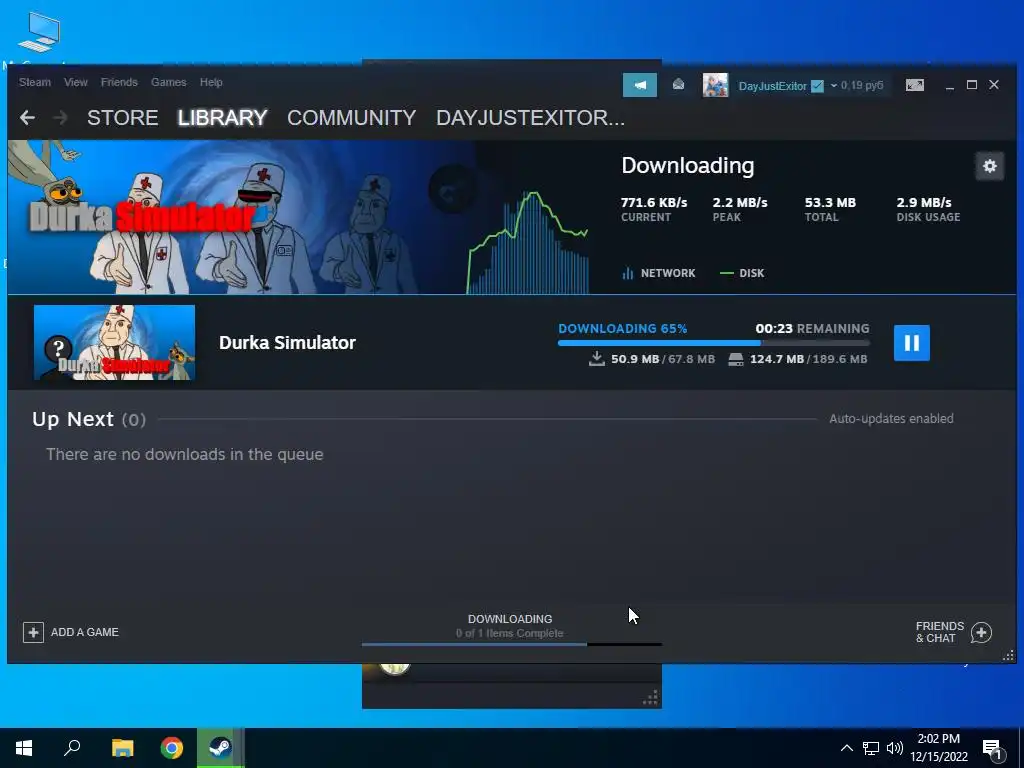Click the 2.9 MB/s disk usage value
The width and height of the screenshot is (1024, 768).
[923, 202]
